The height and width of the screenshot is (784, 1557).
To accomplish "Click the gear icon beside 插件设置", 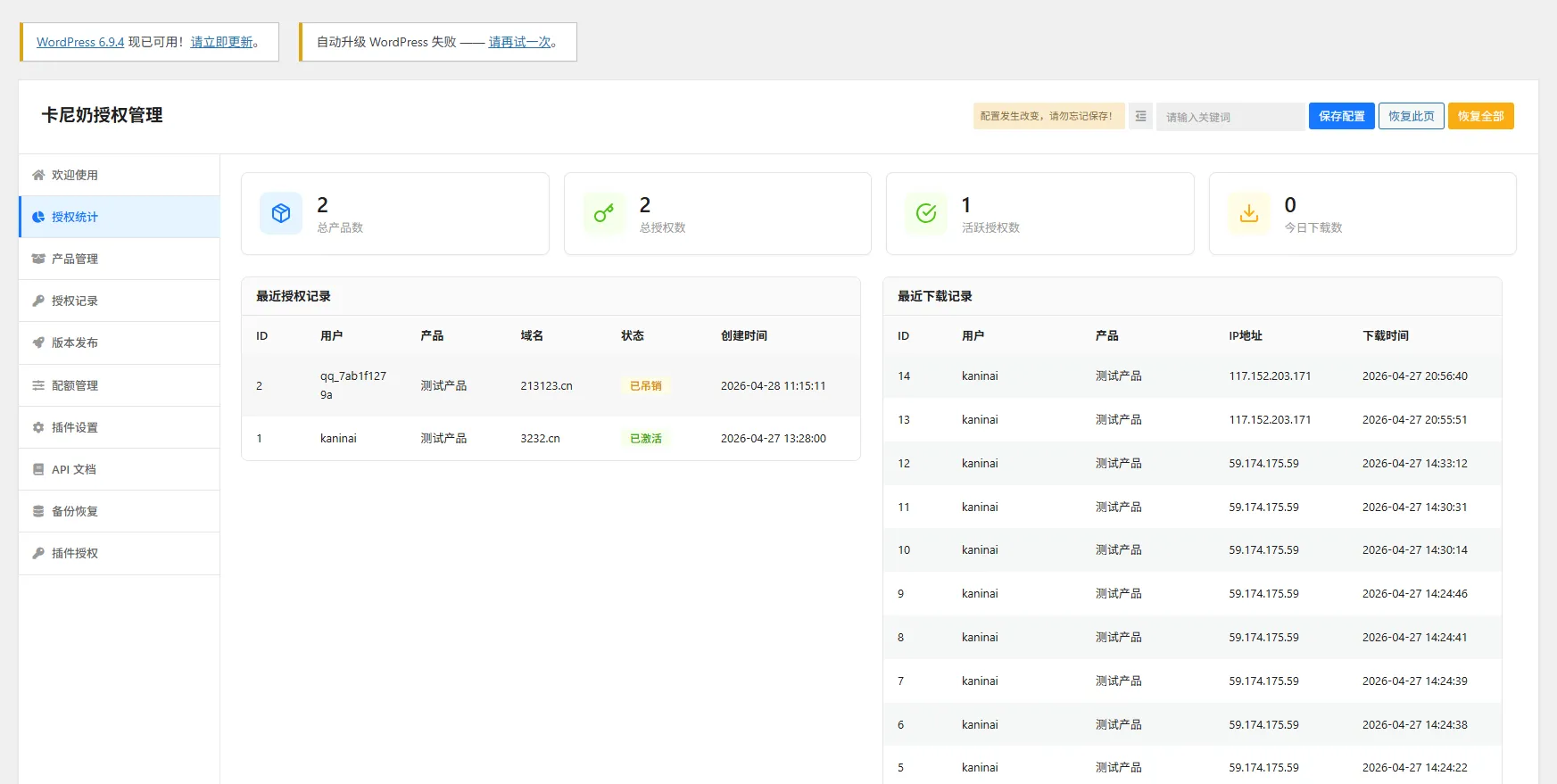I will 38,427.
